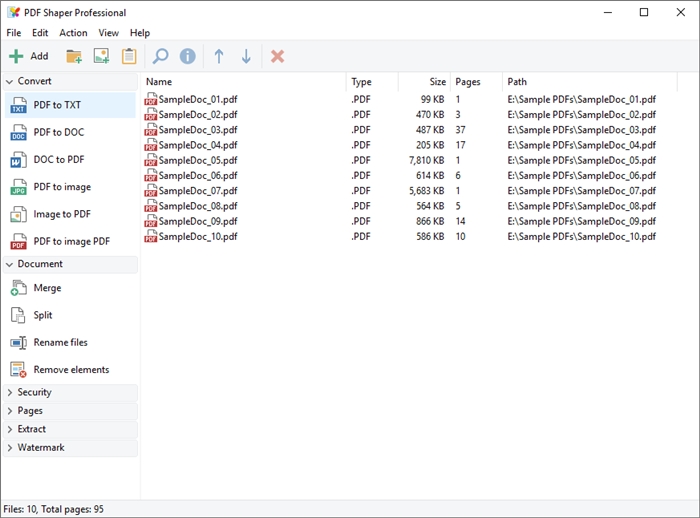Open the Help menu

(140, 33)
